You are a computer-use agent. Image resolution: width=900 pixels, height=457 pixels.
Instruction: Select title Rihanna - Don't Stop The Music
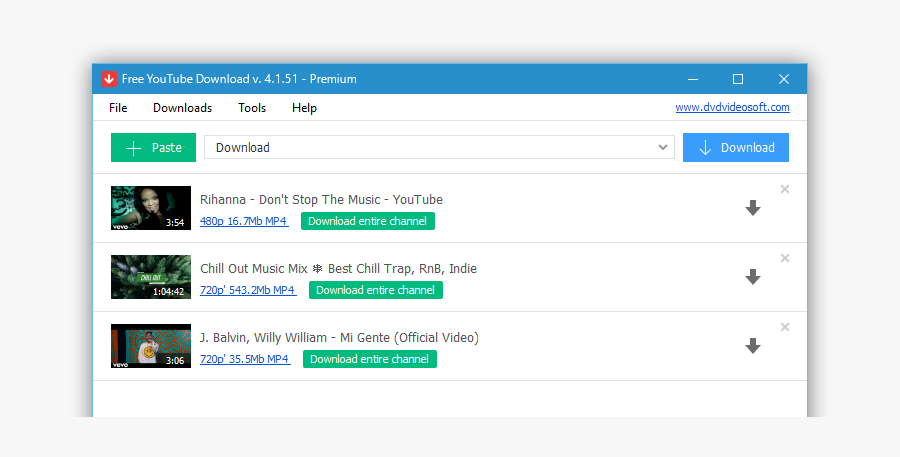[321, 200]
